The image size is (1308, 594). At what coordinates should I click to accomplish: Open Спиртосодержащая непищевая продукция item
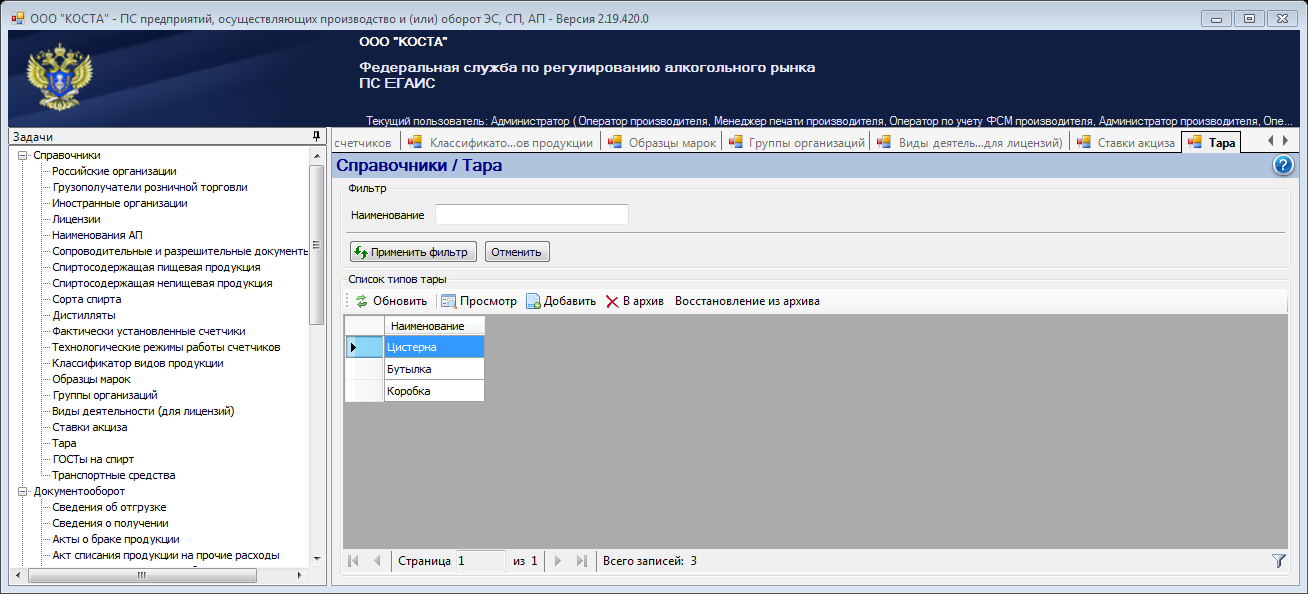[x=162, y=283]
